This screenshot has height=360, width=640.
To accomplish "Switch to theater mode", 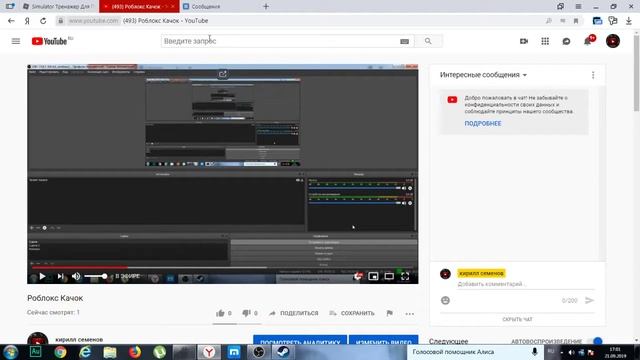I will pos(389,277).
